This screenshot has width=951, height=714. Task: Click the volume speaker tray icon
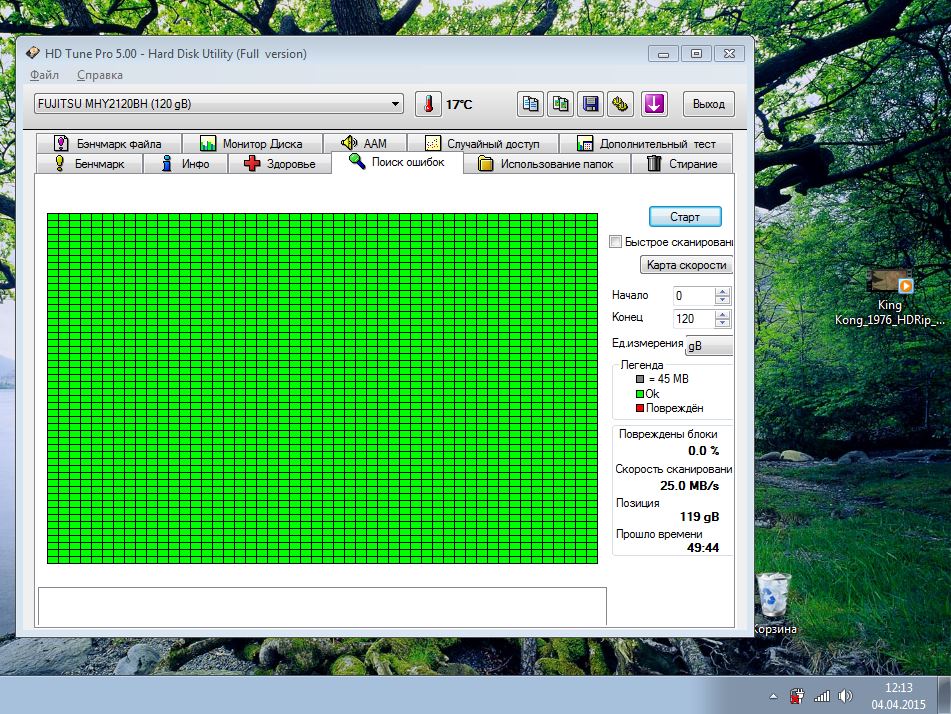point(845,696)
